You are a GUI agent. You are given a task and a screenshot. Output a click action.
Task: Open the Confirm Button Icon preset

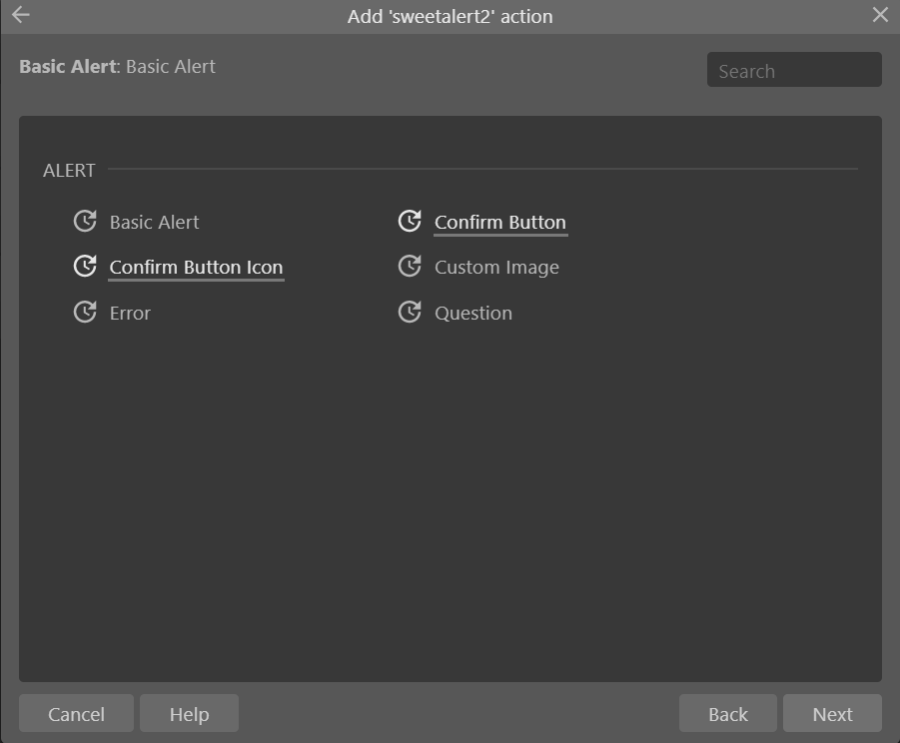[x=196, y=267]
